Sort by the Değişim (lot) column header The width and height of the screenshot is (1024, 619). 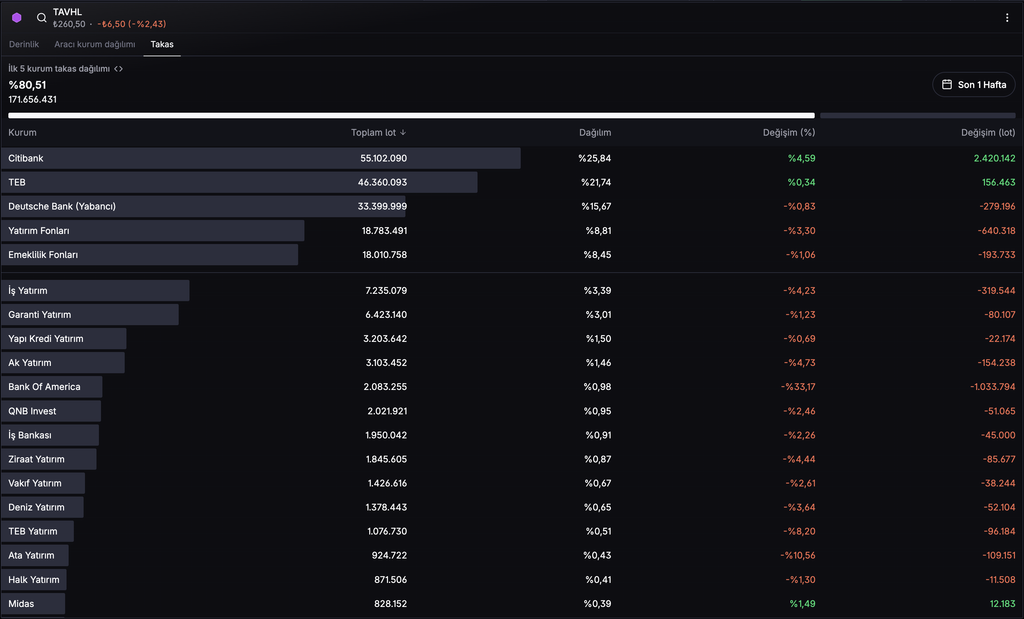point(988,133)
